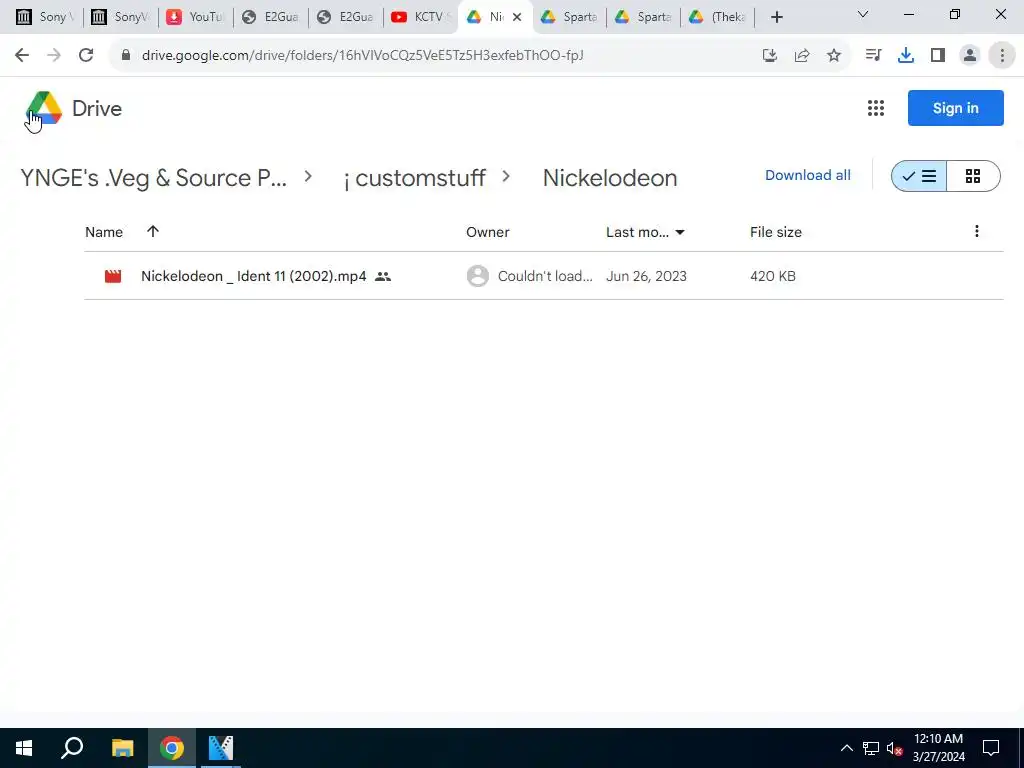Viewport: 1024px width, 768px height.
Task: Click the Nickelodeon breadcrumb
Action: [610, 178]
